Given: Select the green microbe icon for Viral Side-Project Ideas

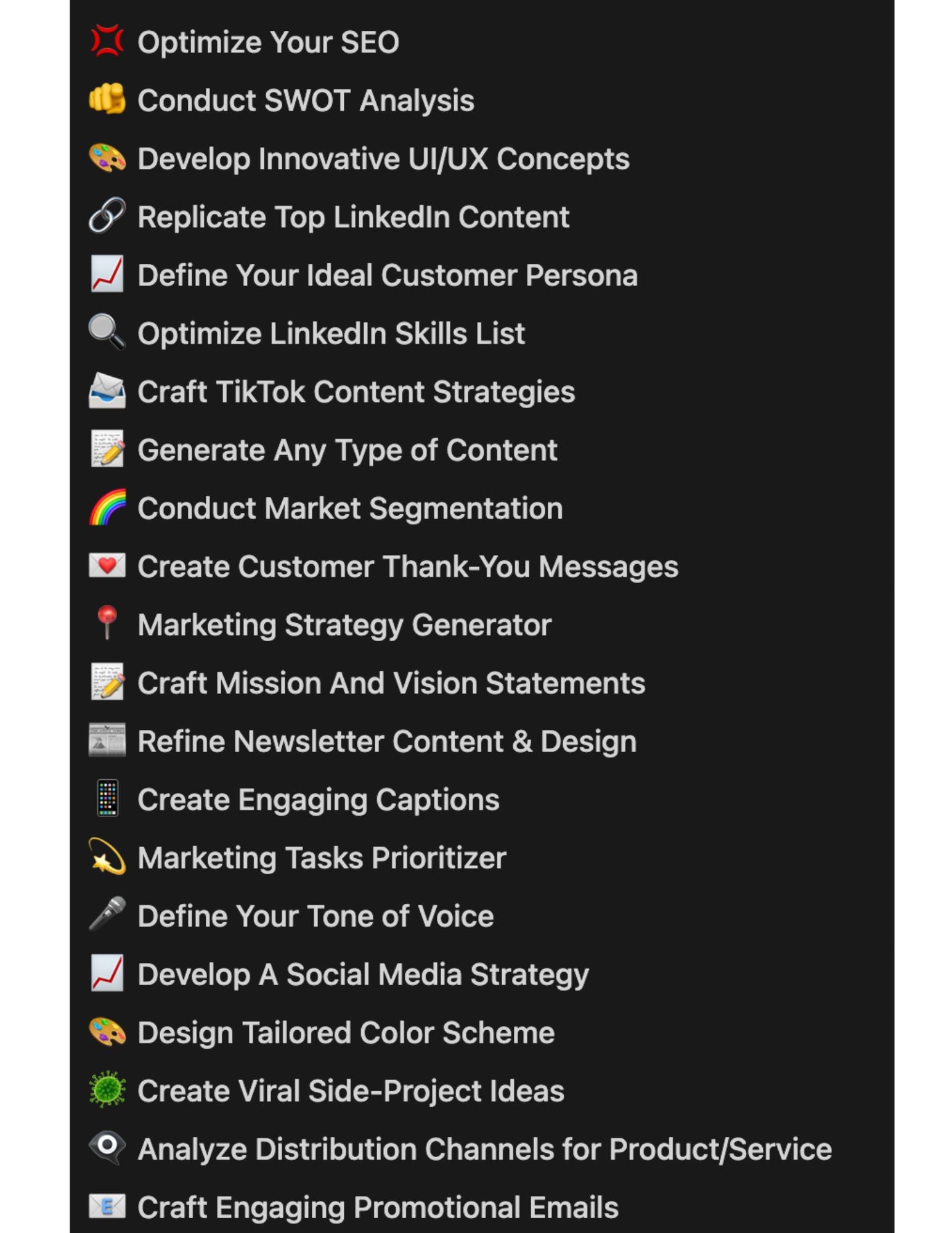Looking at the screenshot, I should 107,1089.
